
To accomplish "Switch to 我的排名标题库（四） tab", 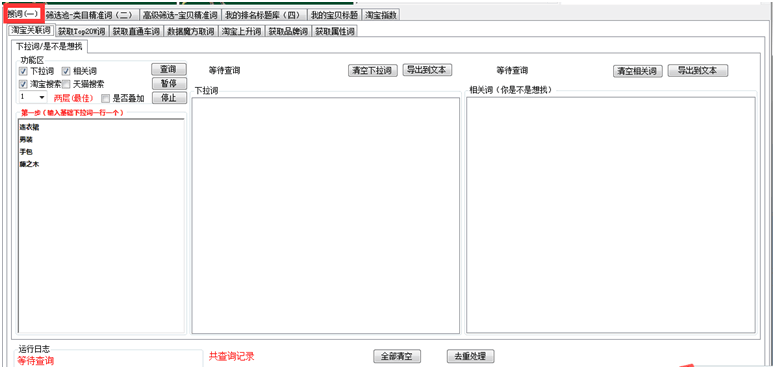I will 264,15.
